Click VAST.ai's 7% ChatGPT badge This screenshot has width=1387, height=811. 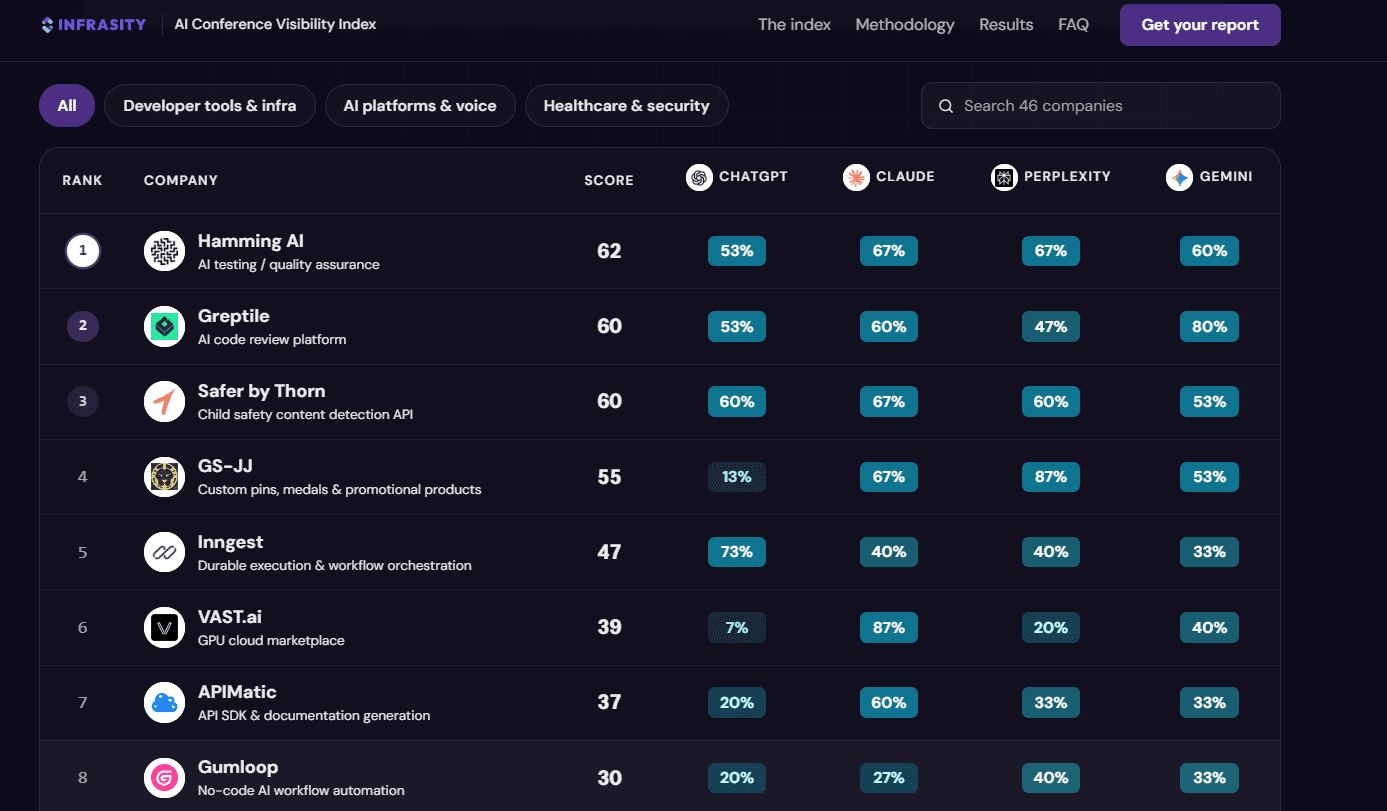737,628
